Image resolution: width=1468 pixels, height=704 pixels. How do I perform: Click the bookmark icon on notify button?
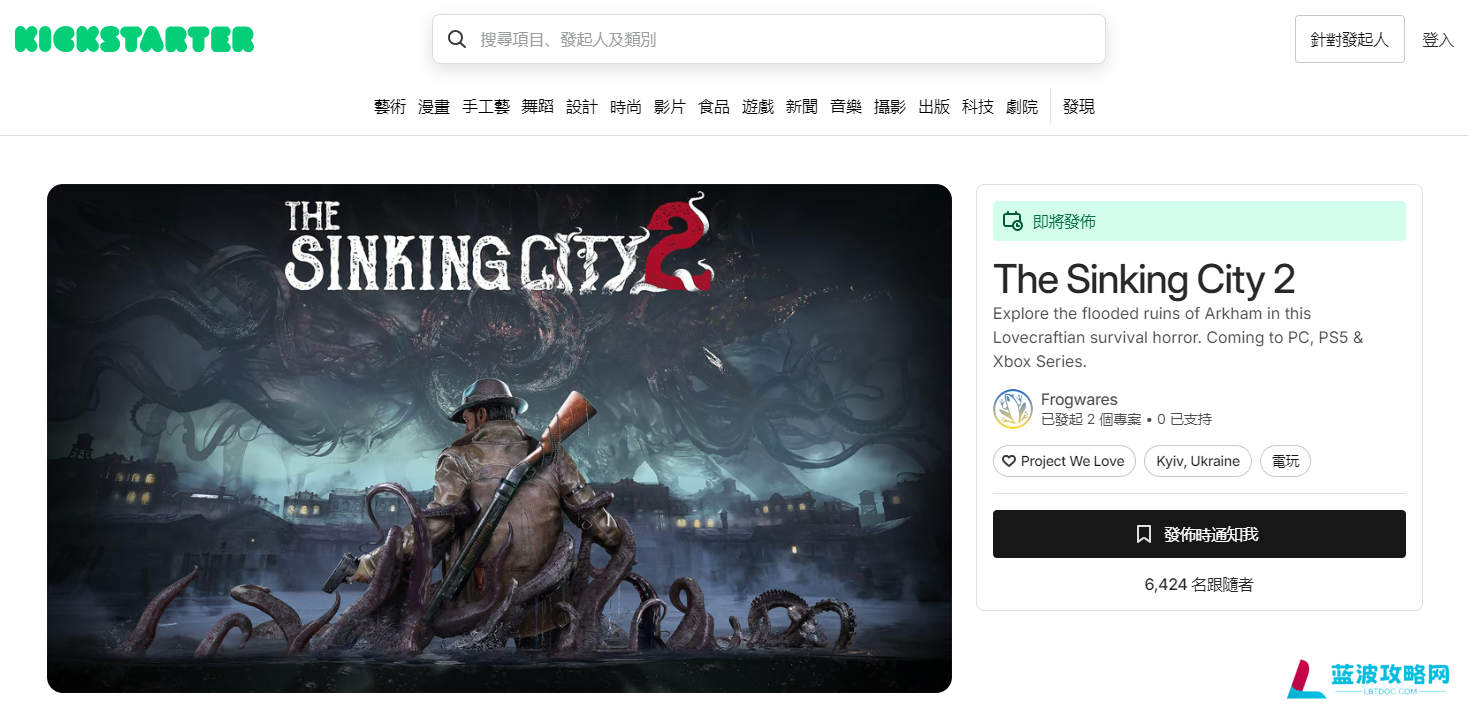click(1144, 534)
